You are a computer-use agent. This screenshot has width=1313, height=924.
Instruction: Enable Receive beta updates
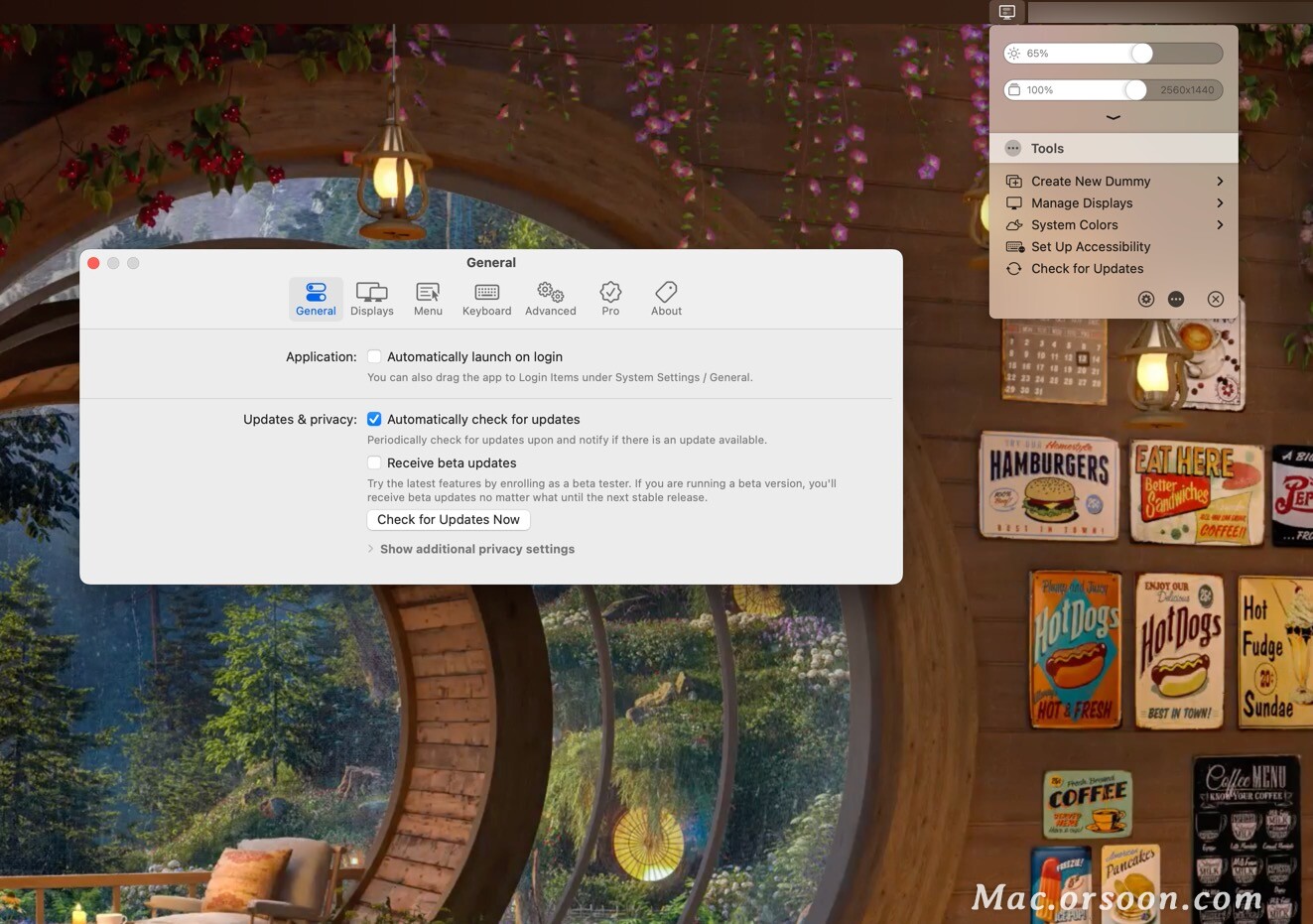point(374,462)
